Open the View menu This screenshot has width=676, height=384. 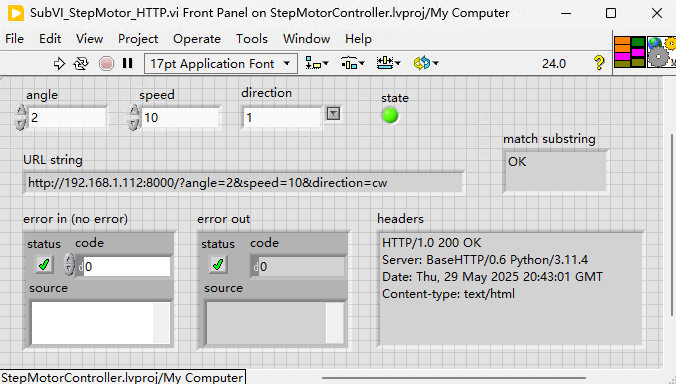(89, 39)
